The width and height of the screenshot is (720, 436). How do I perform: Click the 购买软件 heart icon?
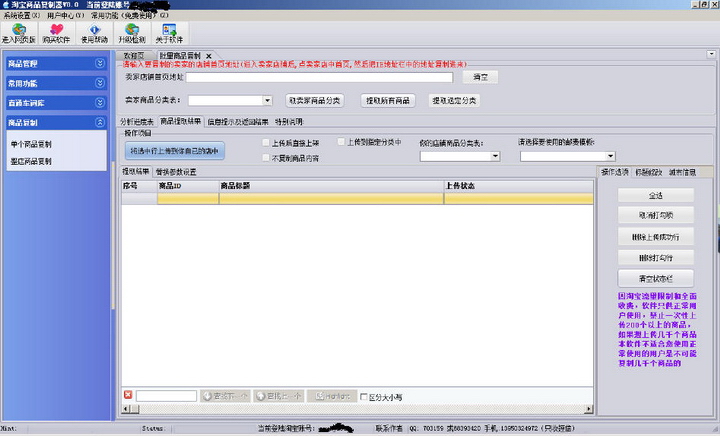pyautogui.click(x=56, y=35)
